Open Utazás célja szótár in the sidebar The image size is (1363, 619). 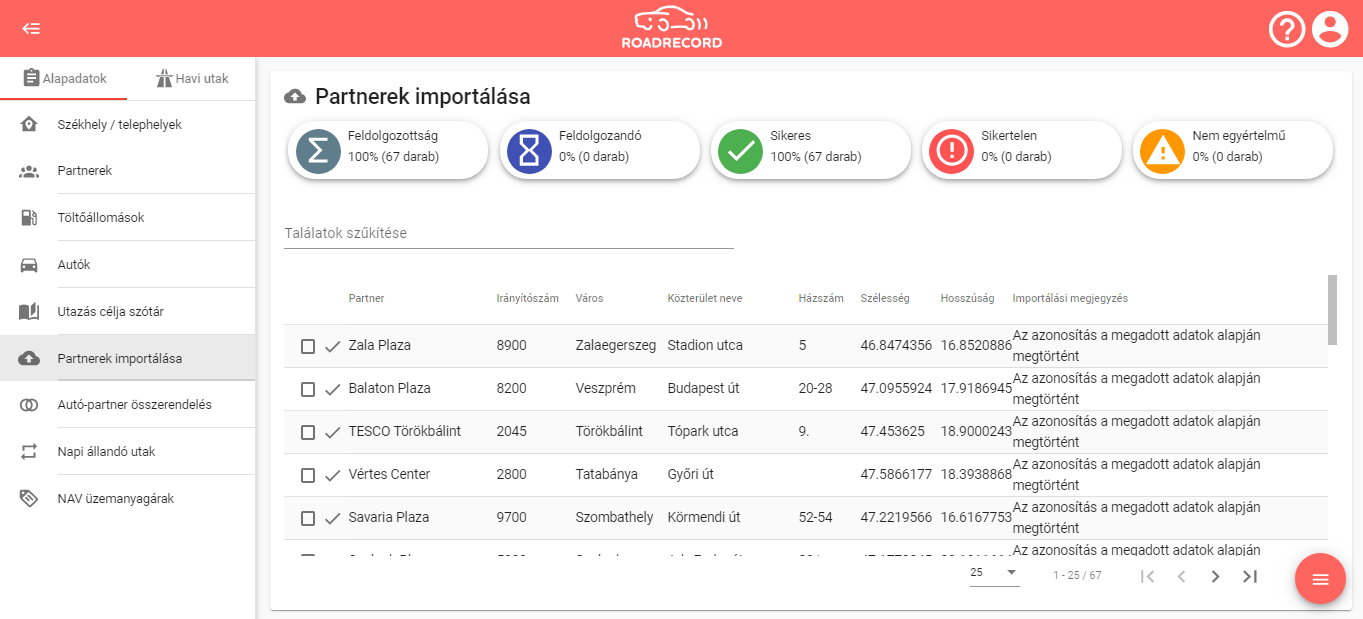click(128, 312)
